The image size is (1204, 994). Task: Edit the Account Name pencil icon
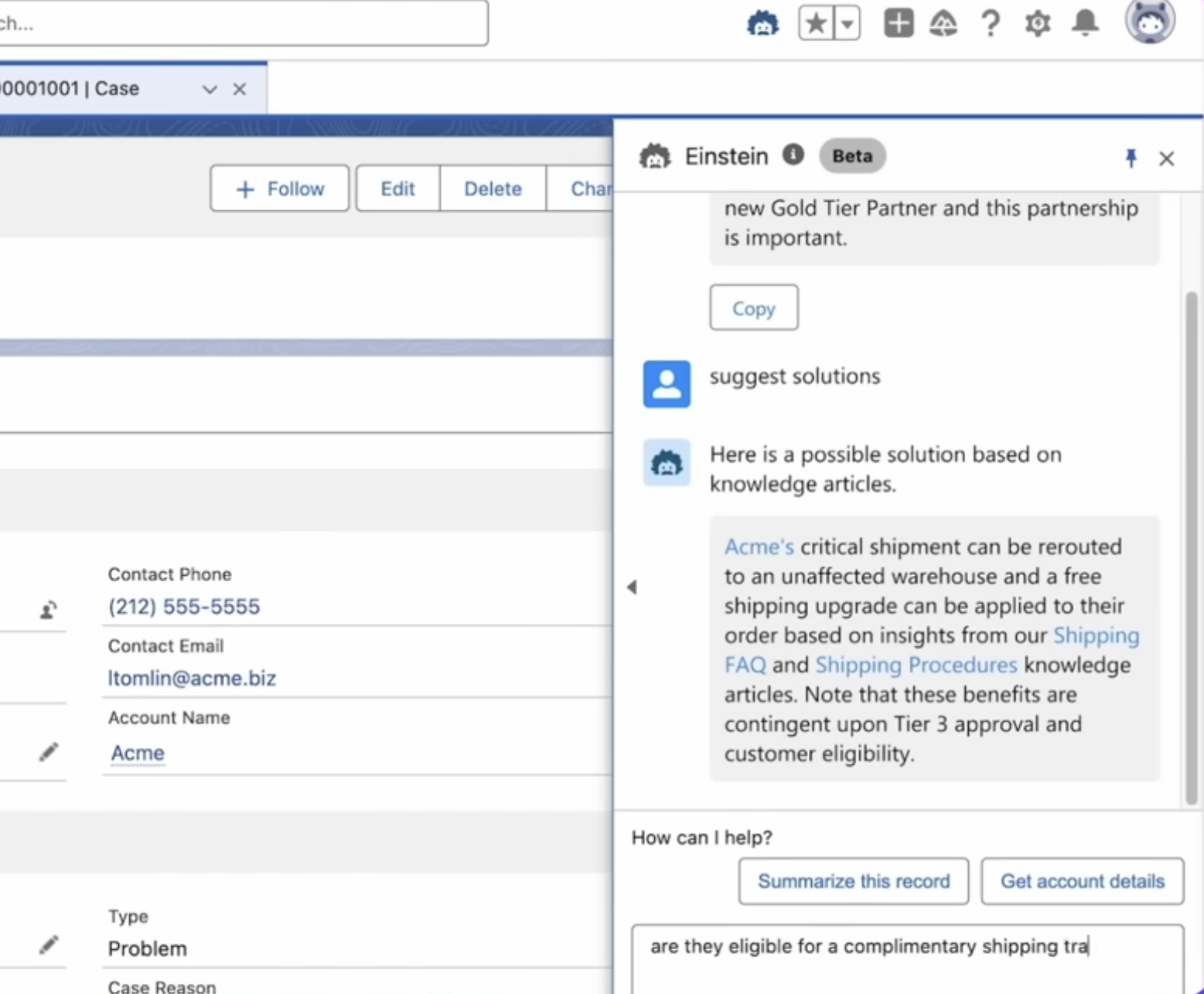(49, 752)
